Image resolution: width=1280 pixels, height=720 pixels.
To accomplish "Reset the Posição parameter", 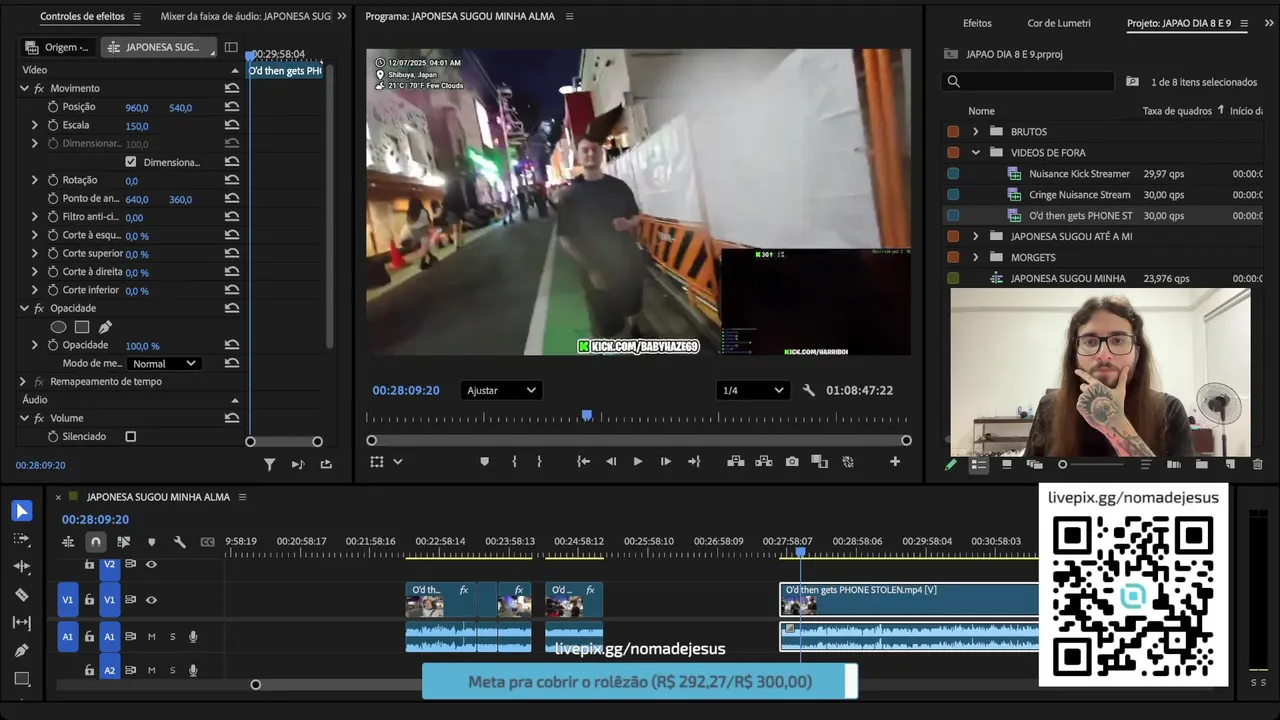I will 232,107.
